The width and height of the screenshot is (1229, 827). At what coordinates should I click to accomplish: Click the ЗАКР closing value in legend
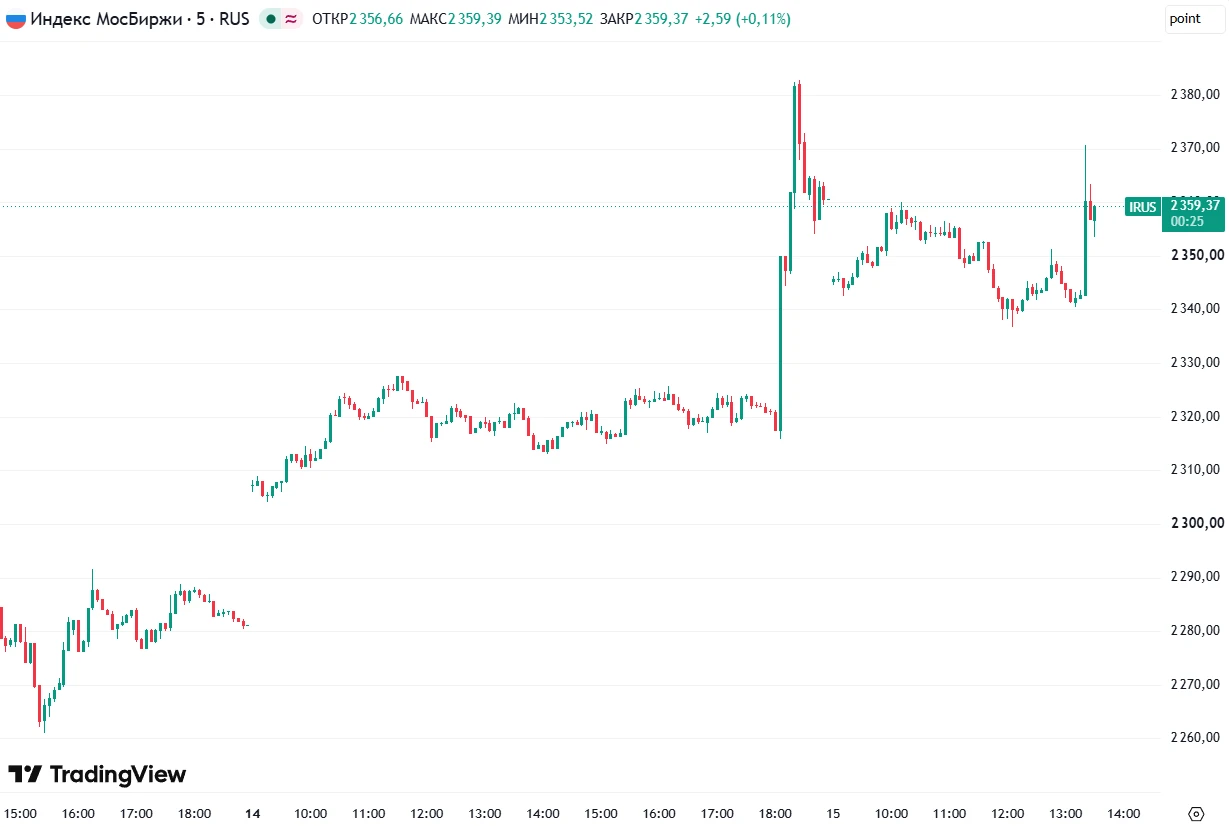tap(661, 18)
